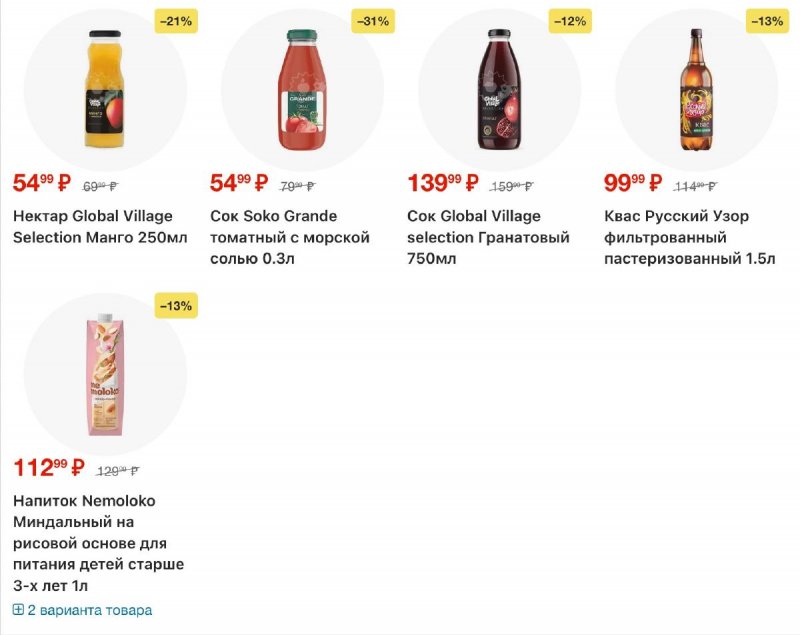The height and width of the screenshot is (635, 800).
Task: Open 'Сок Soko Grande томатный' product link
Action: point(290,237)
